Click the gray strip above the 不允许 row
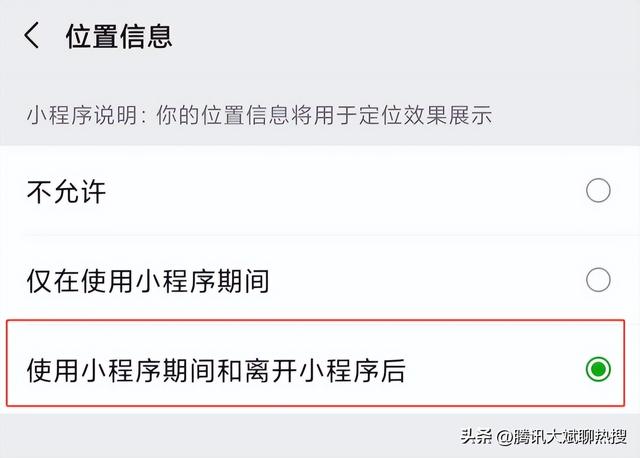 click(320, 140)
